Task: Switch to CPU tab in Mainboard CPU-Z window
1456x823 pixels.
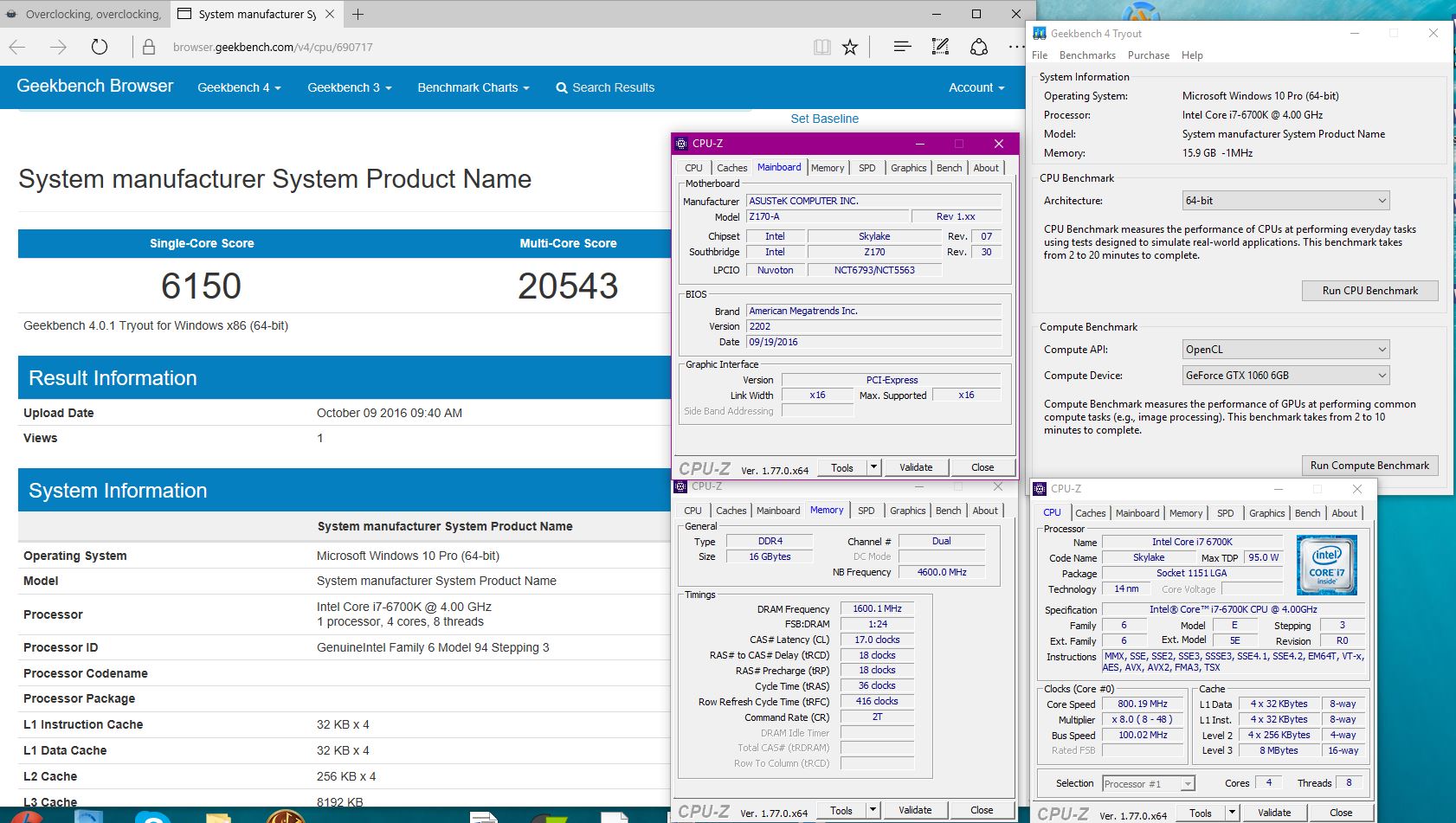Action: tap(693, 168)
